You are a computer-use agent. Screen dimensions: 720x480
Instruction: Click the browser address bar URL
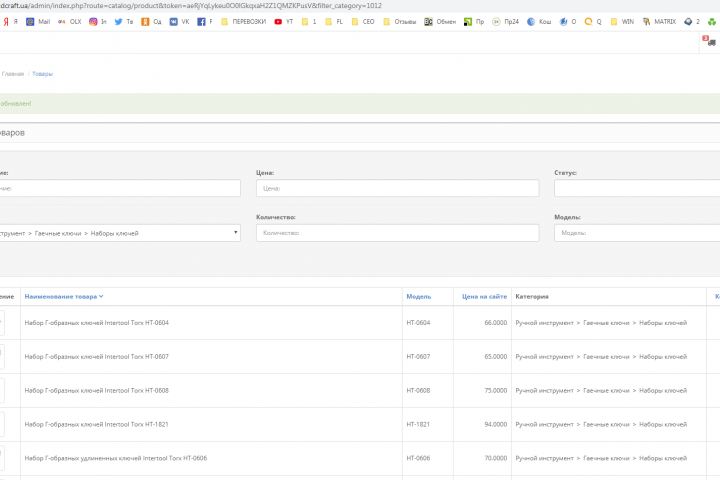tap(191, 6)
